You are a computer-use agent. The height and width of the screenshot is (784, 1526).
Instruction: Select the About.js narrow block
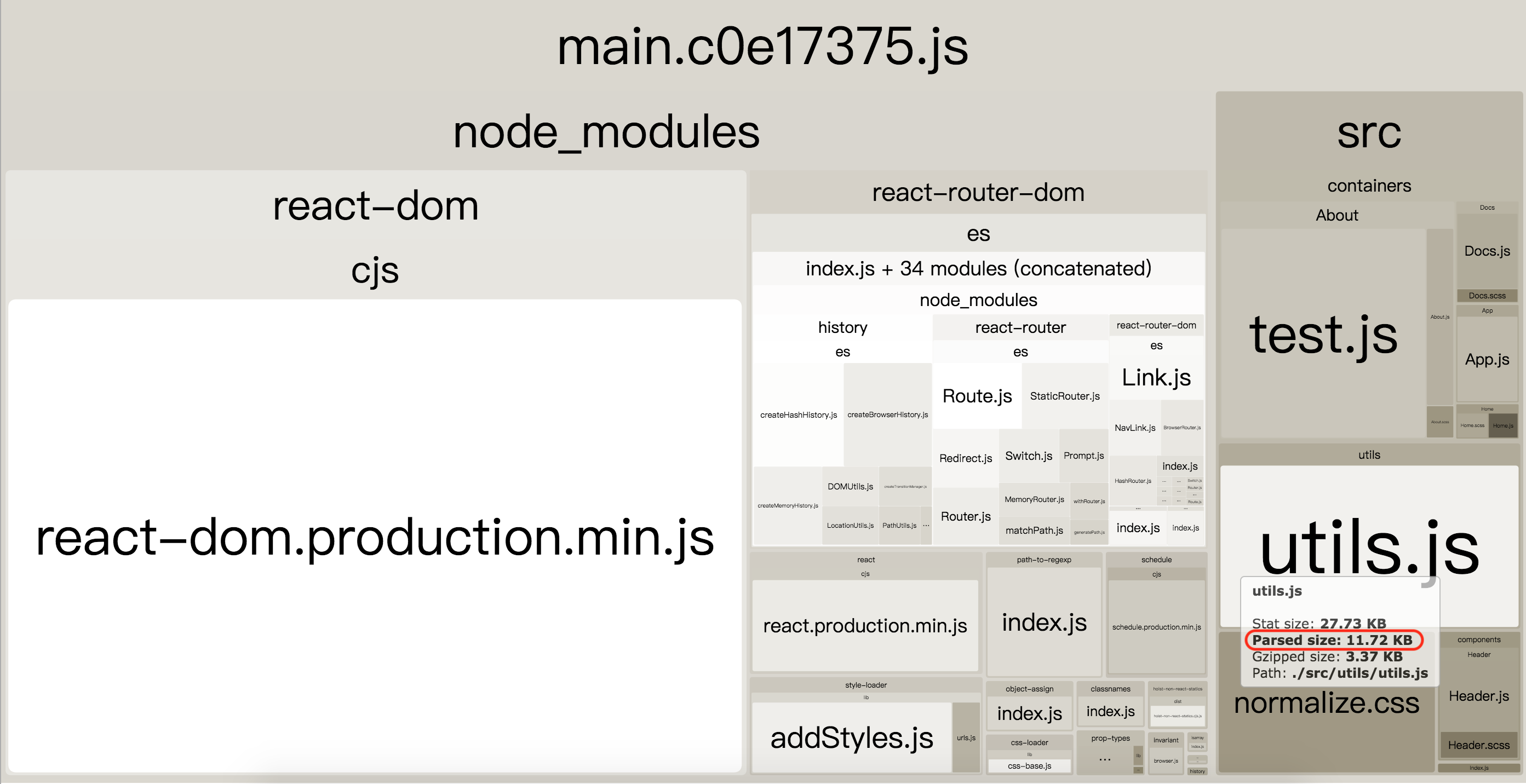(1439, 317)
